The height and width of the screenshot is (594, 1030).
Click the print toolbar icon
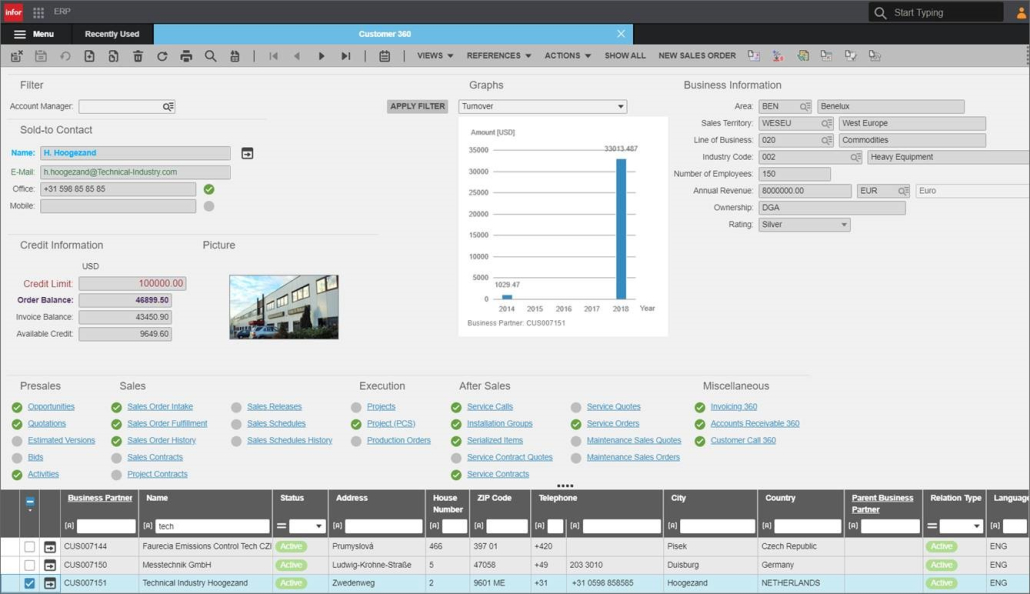[187, 56]
